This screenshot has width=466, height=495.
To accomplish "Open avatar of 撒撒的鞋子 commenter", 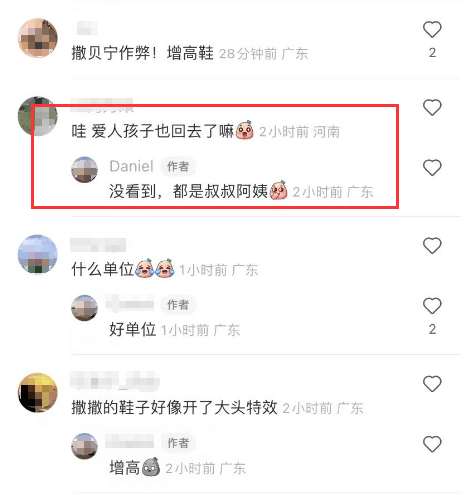I will [x=37, y=393].
